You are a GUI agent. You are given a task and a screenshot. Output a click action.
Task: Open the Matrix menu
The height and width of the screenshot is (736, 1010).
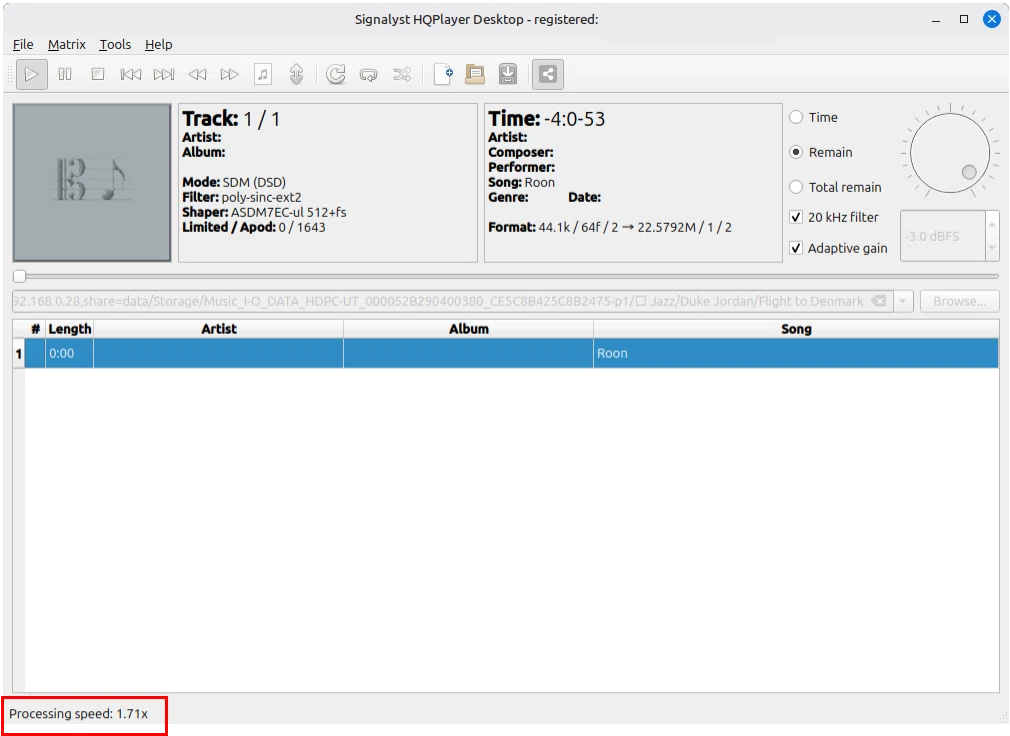click(x=66, y=44)
